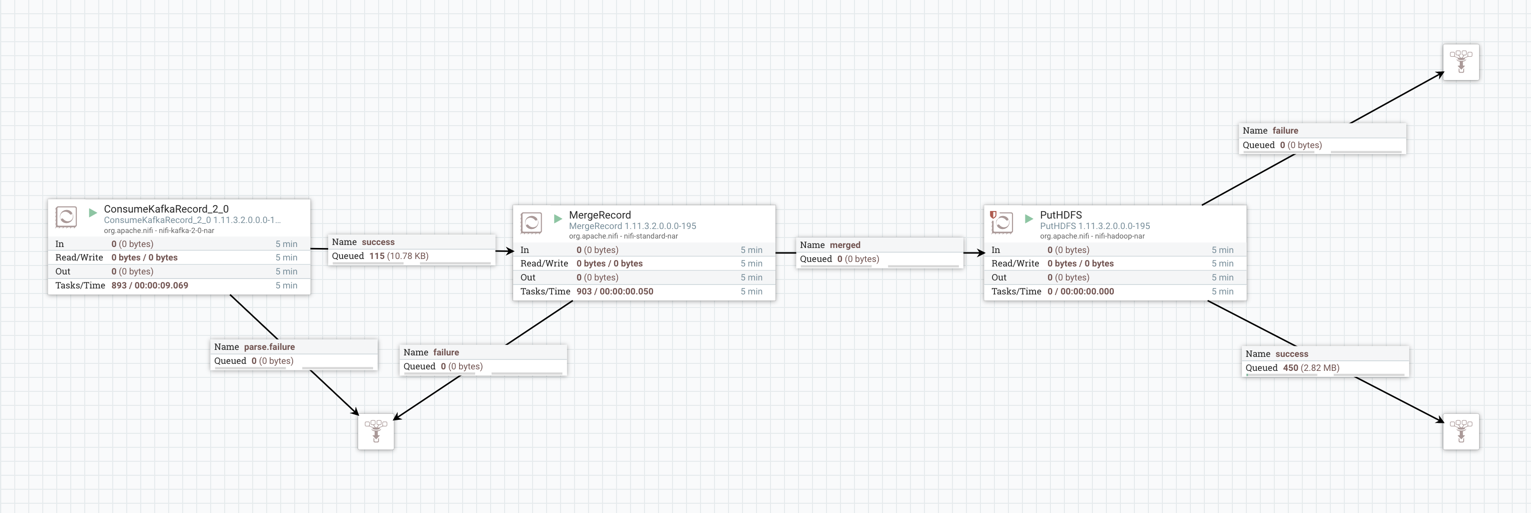Select the failure connection leaving PutHDFS
The height and width of the screenshot is (513, 1531).
(1322, 138)
